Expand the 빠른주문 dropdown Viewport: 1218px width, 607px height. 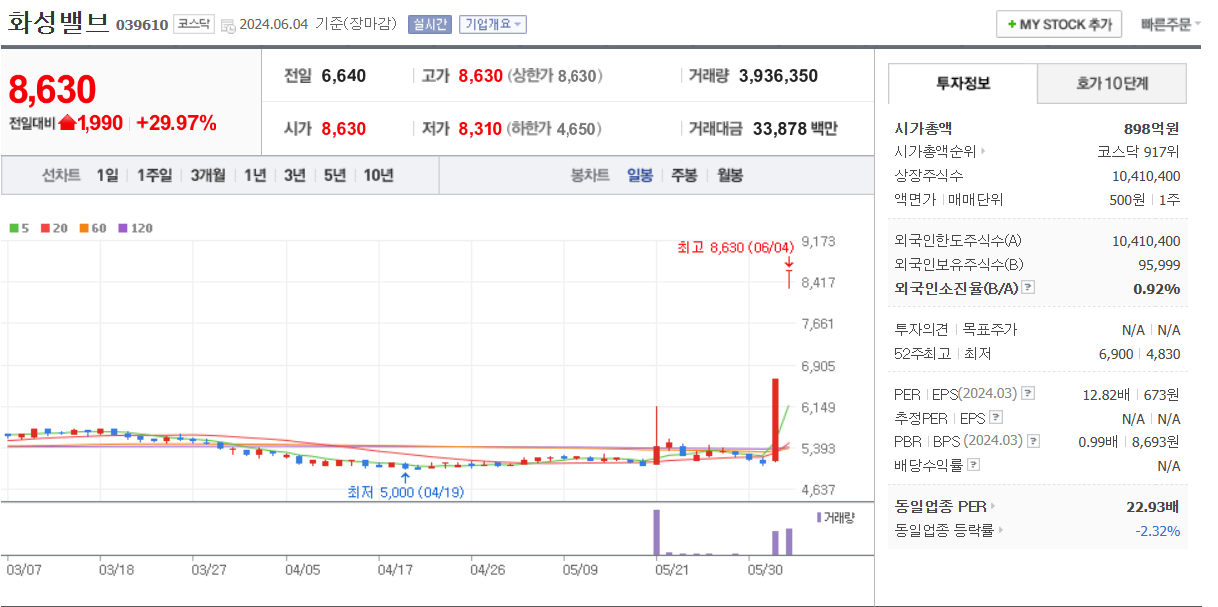pos(1170,24)
